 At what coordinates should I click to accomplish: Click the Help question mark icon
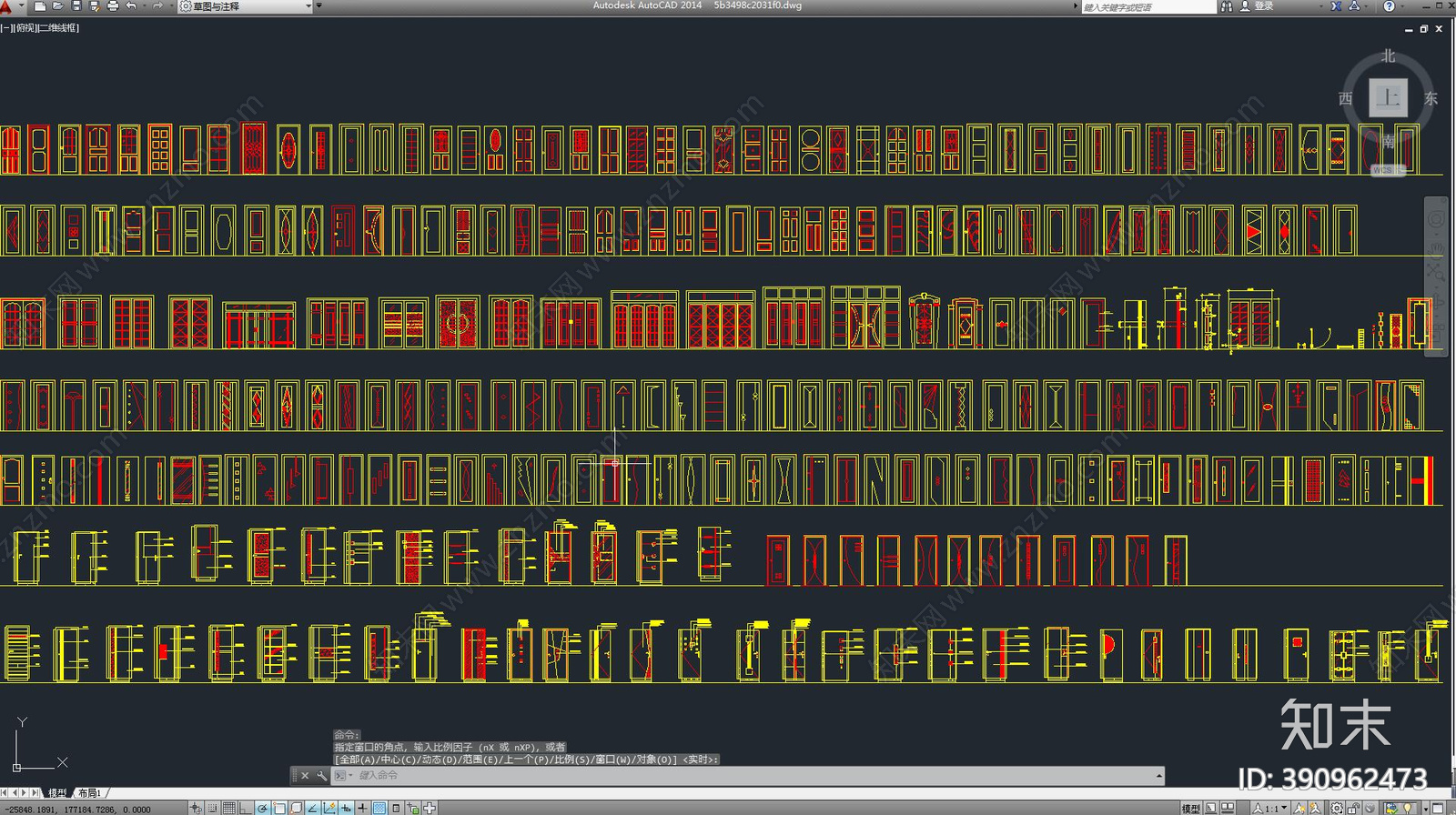(x=1389, y=6)
